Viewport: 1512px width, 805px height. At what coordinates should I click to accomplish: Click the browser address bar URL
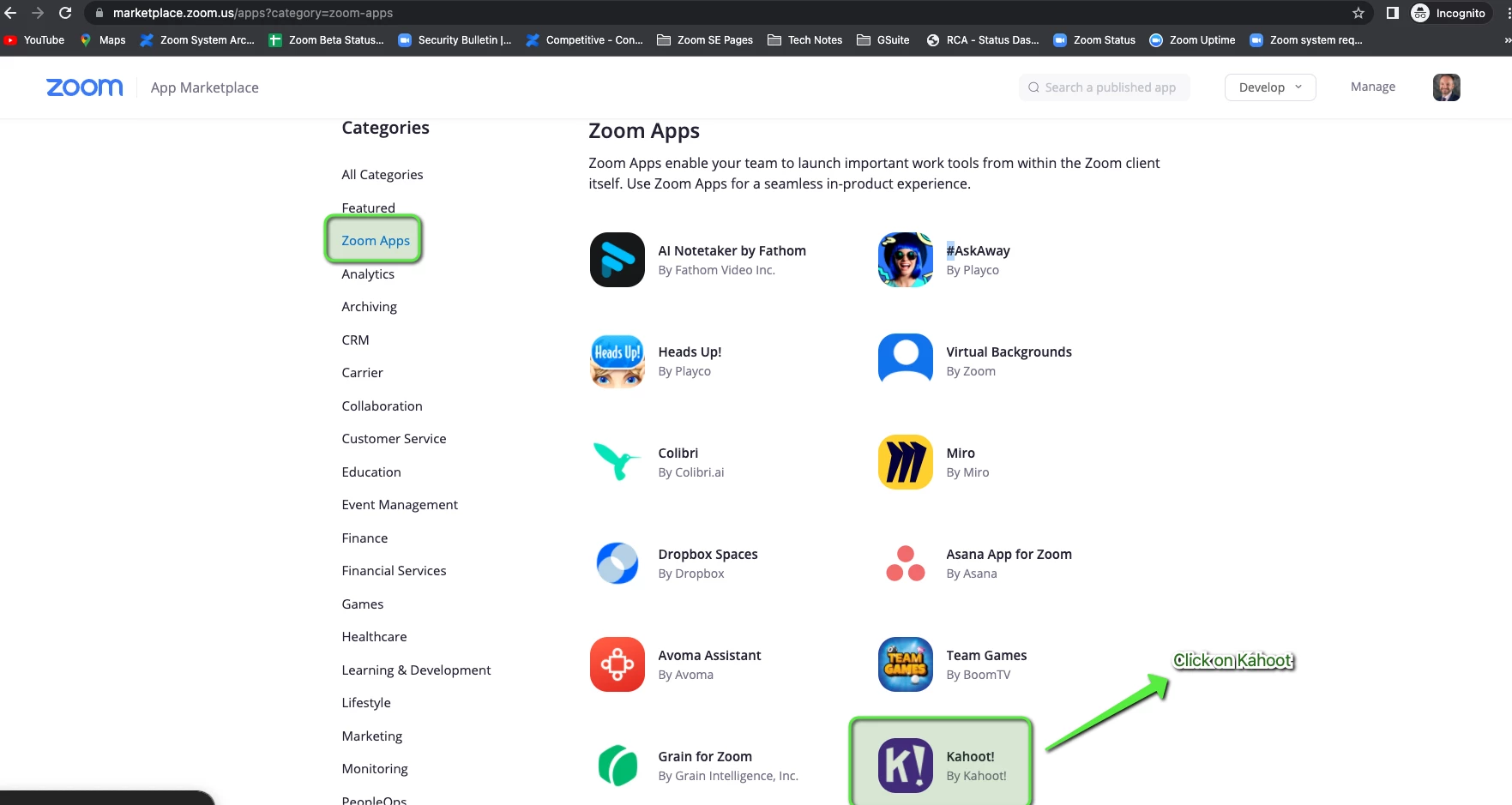(x=253, y=13)
